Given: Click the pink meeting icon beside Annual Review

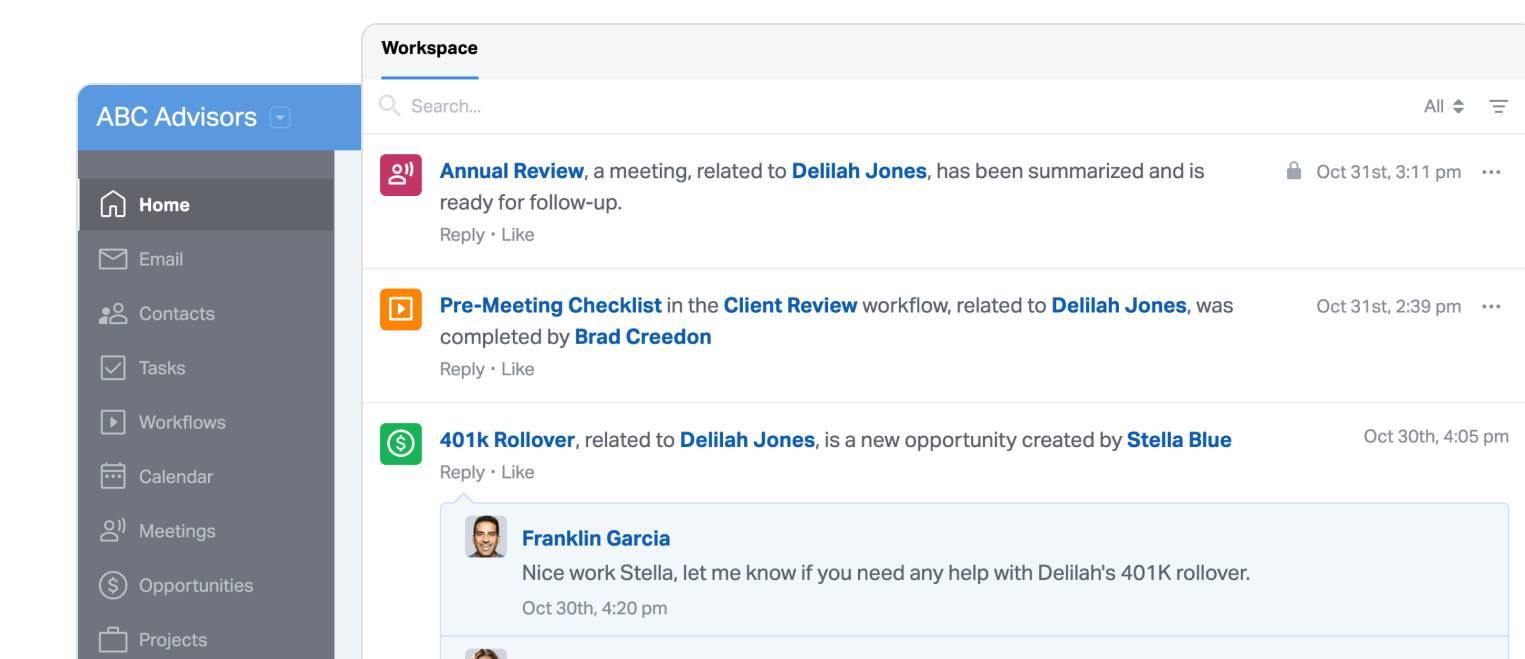Looking at the screenshot, I should click(x=400, y=175).
